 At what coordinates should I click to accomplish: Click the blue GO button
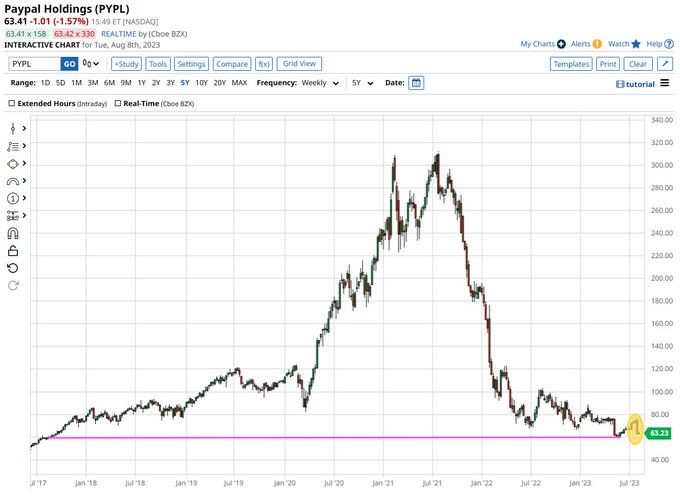(x=69, y=64)
